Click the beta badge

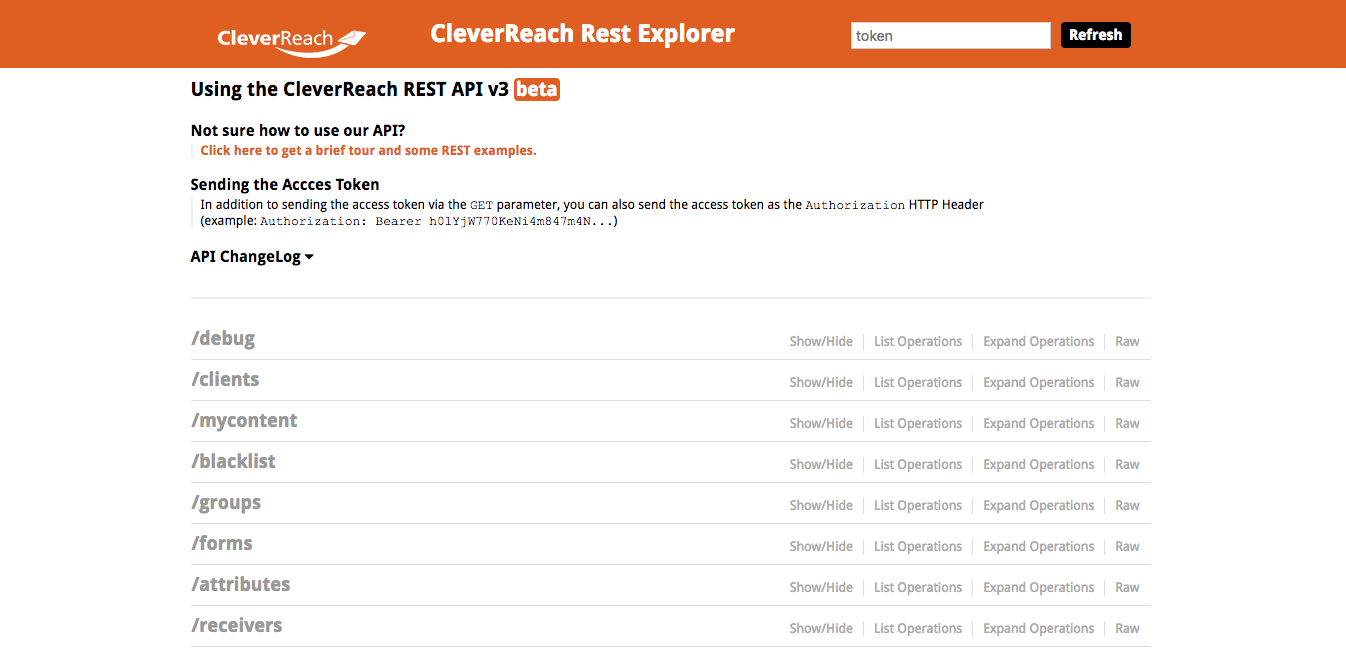click(537, 89)
